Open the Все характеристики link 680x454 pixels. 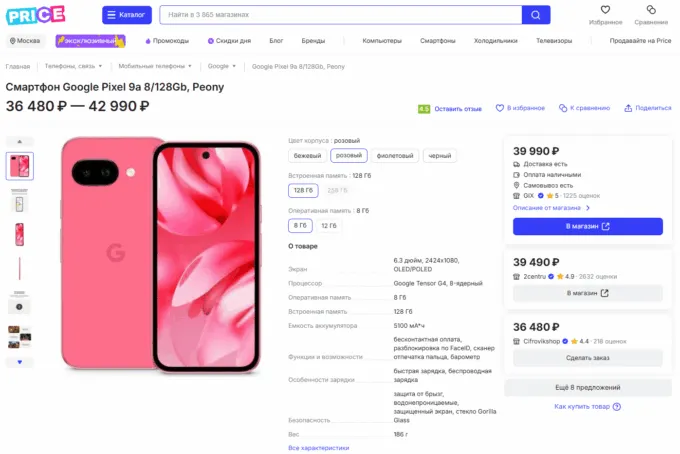(319, 448)
